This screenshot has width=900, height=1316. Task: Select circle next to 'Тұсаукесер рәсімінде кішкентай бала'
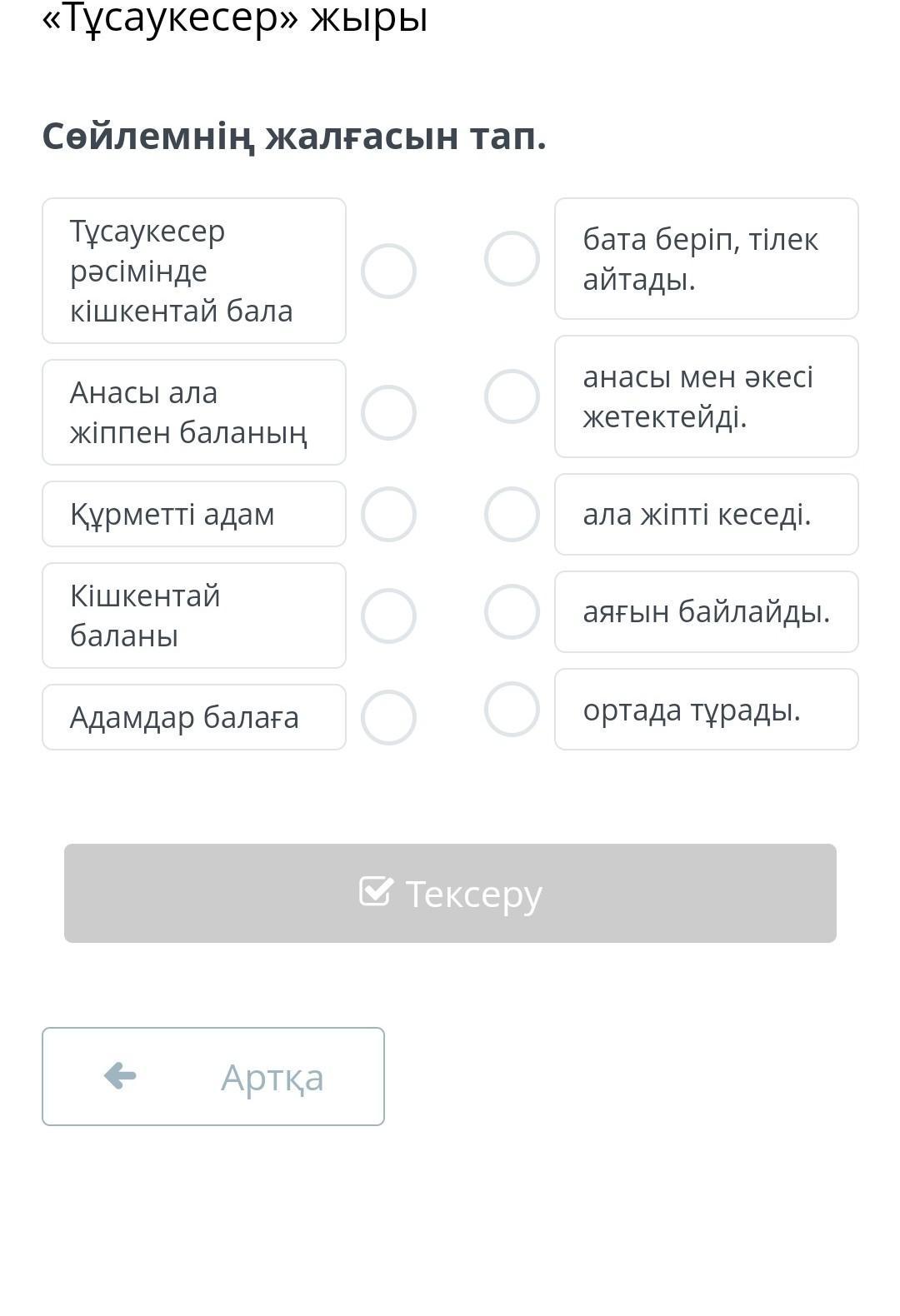click(x=388, y=271)
